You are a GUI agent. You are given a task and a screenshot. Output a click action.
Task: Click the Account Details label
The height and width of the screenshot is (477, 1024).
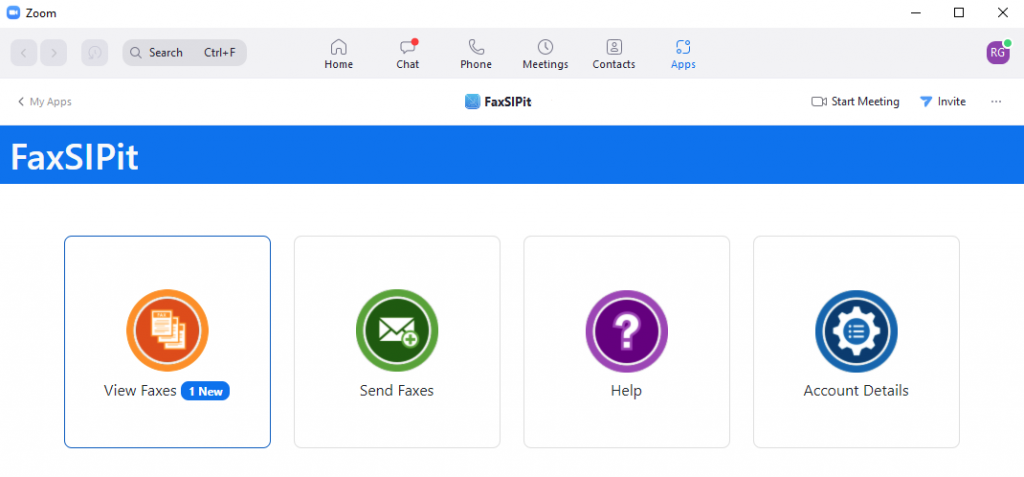click(856, 391)
